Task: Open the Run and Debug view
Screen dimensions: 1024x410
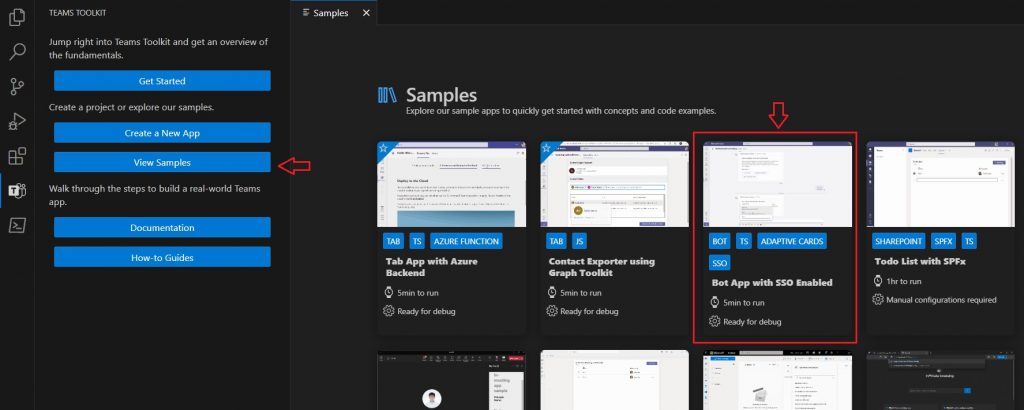Action: click(16, 122)
